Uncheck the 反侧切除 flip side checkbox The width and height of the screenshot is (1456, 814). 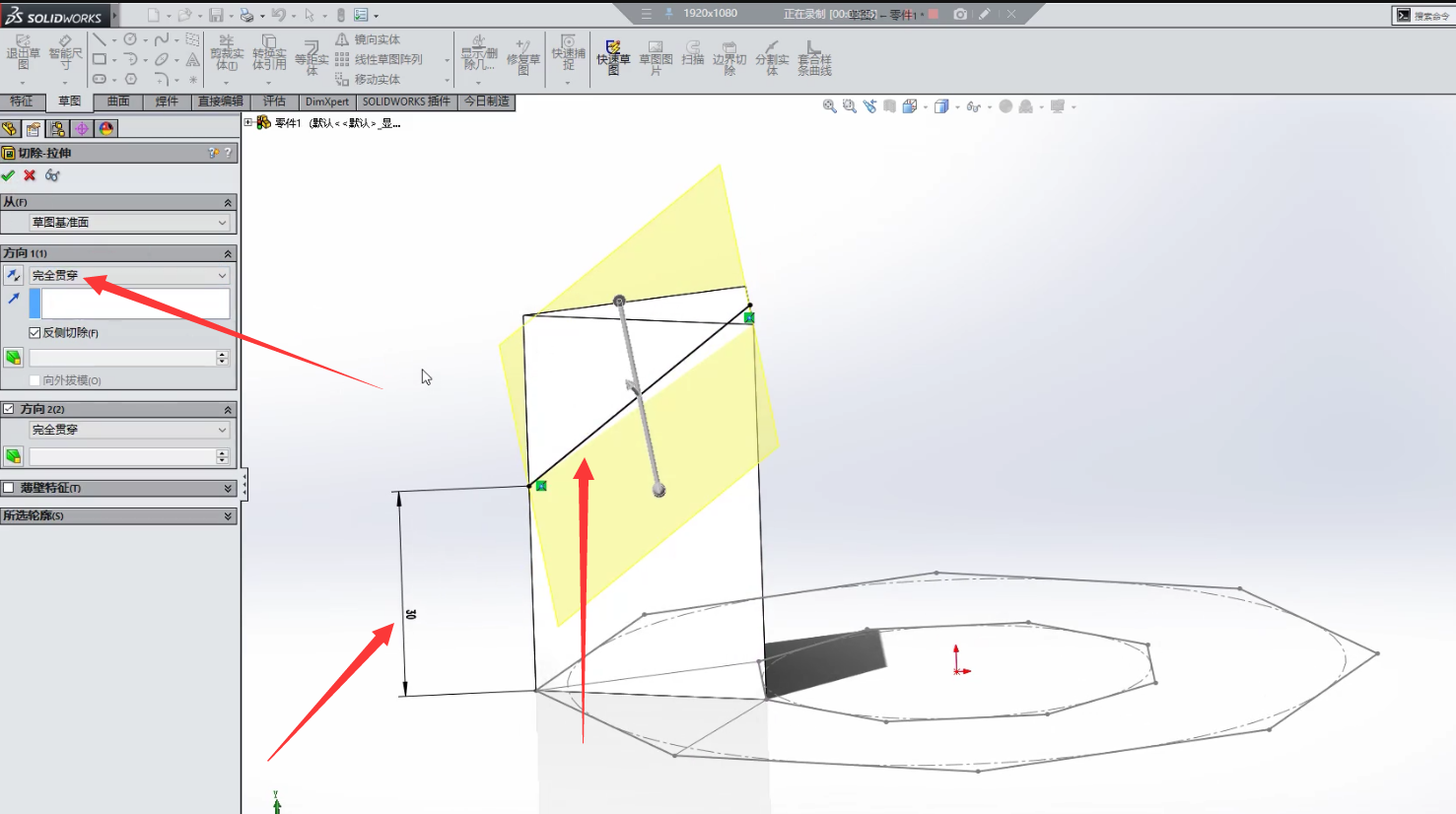click(x=35, y=333)
